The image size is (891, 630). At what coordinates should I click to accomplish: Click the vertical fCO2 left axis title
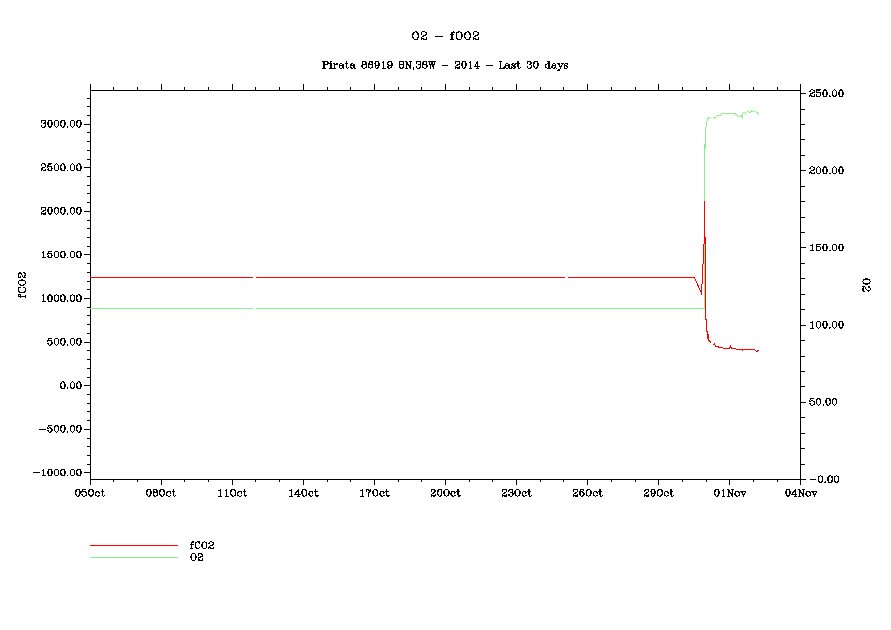[x=21, y=285]
